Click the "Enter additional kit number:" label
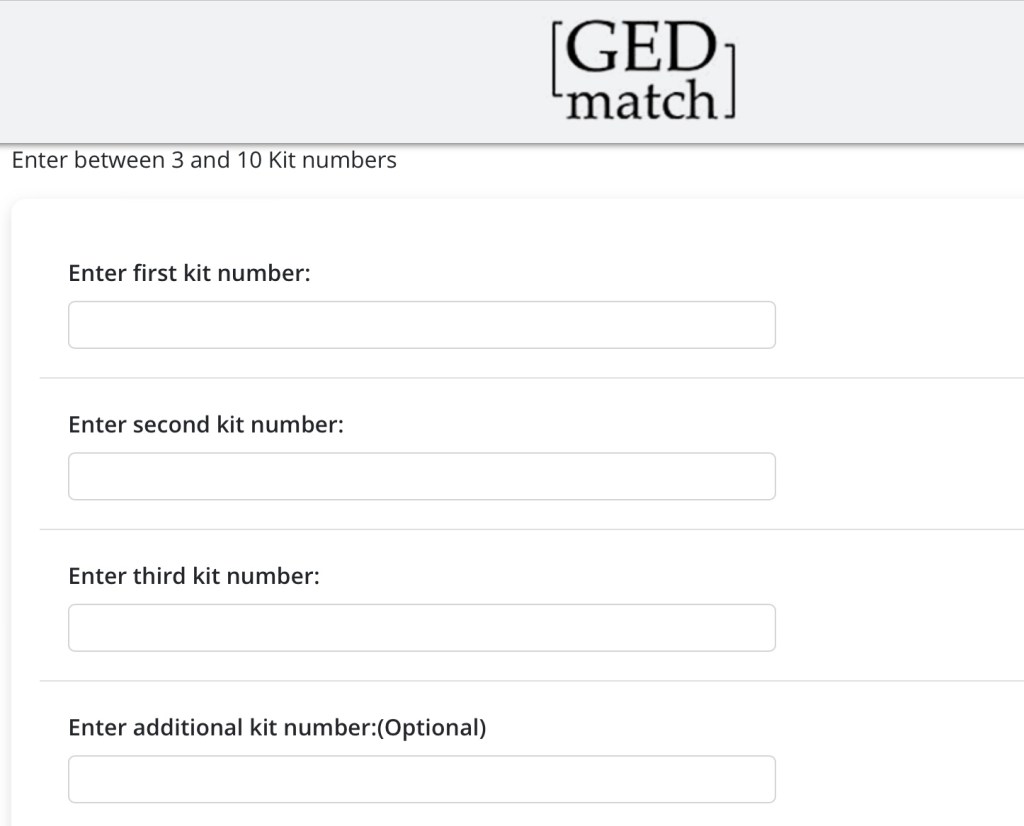Viewport: 1024px width, 826px height. coord(224,728)
